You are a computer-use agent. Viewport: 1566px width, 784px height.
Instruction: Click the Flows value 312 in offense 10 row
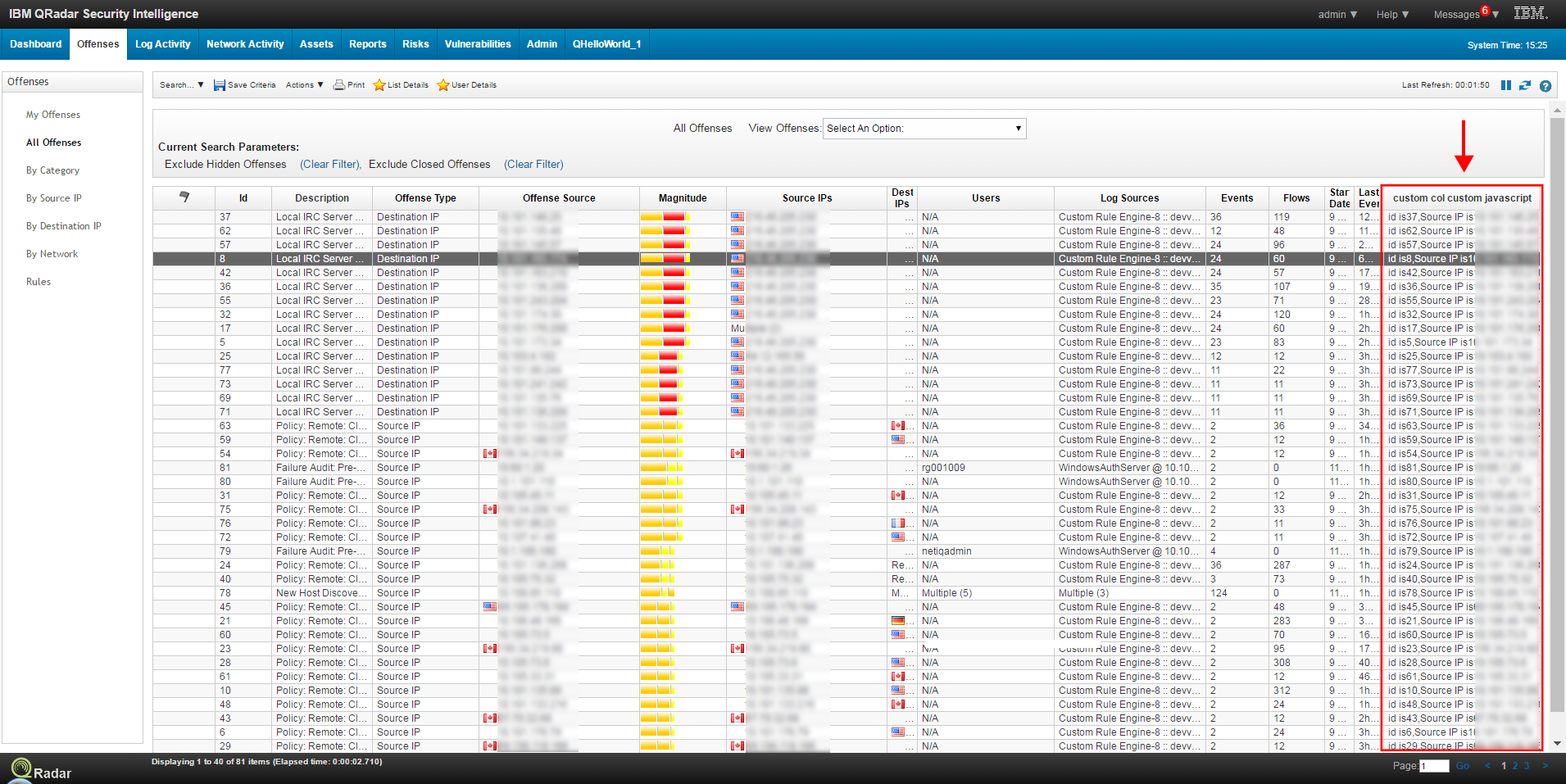[1282, 691]
